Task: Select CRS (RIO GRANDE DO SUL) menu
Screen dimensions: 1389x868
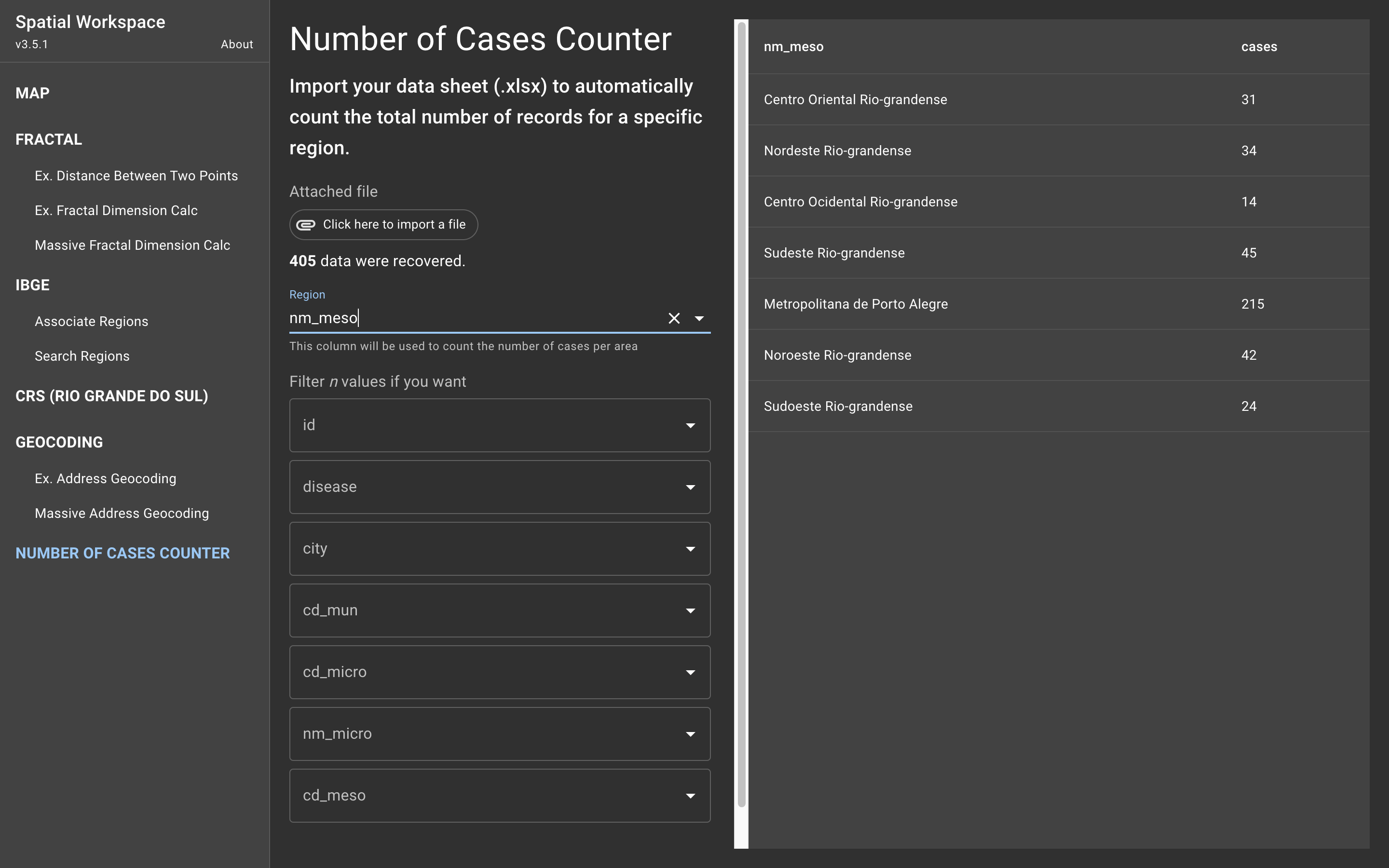Action: tap(111, 396)
